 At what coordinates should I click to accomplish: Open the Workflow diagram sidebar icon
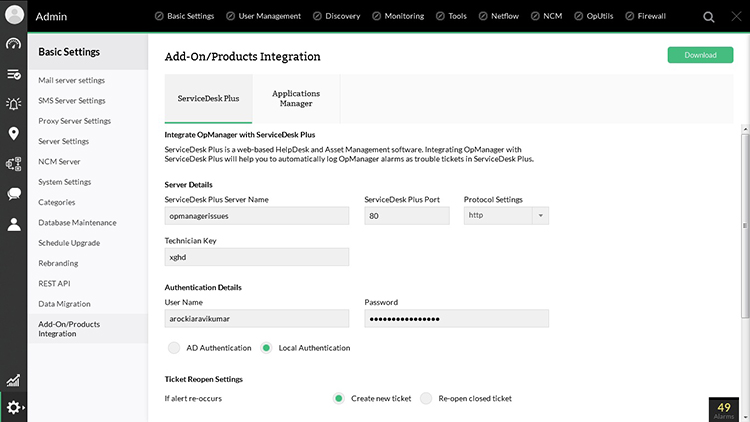click(x=14, y=164)
